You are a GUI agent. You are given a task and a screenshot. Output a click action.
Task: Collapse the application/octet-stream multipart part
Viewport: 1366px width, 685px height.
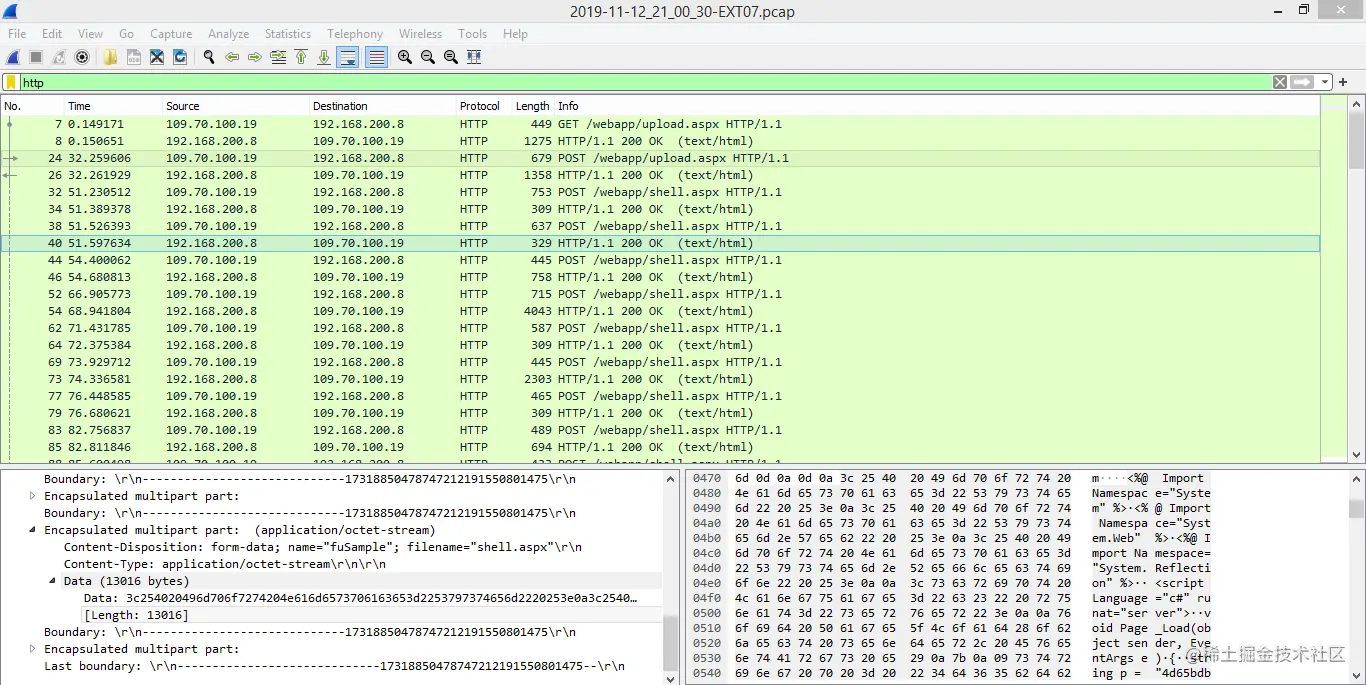click(31, 529)
